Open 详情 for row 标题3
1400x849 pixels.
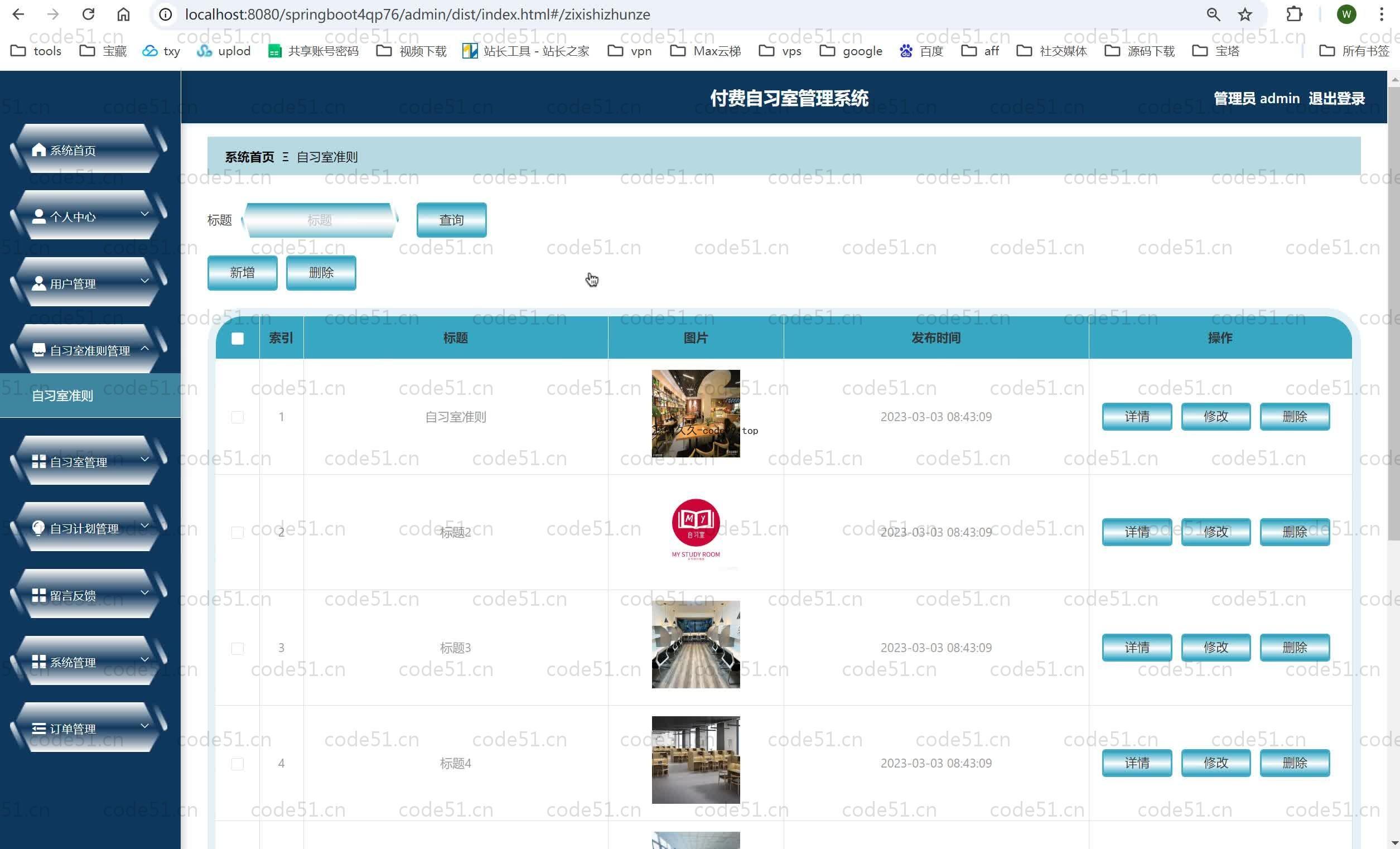1137,647
